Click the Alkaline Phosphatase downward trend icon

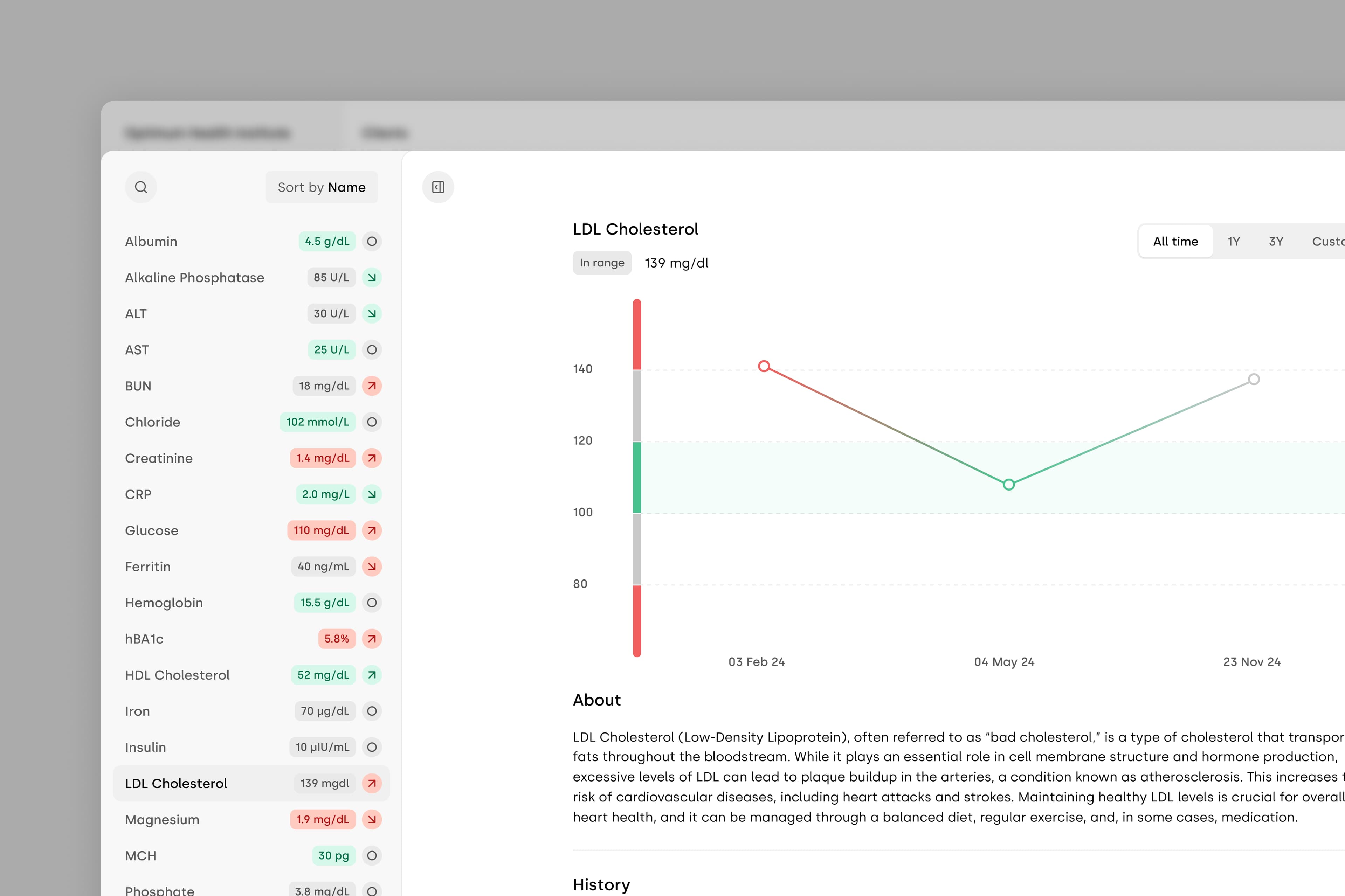[372, 277]
